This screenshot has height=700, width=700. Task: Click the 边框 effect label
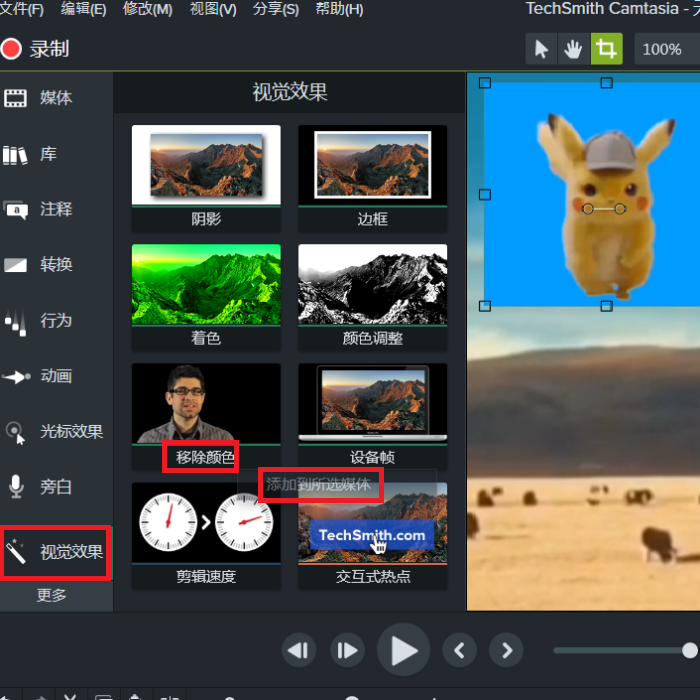pos(373,219)
